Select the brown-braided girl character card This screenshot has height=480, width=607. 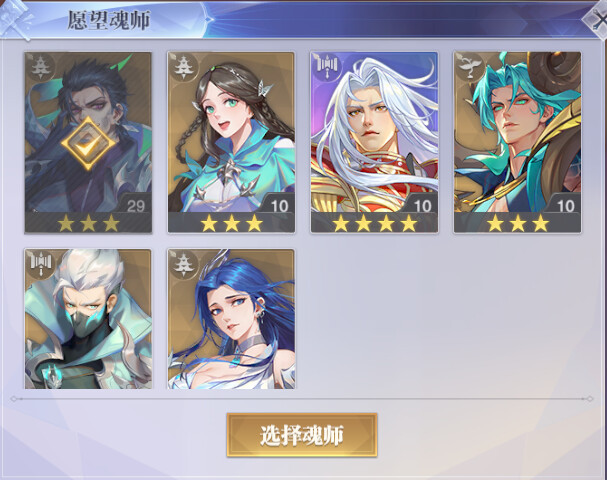pyautogui.click(x=231, y=142)
